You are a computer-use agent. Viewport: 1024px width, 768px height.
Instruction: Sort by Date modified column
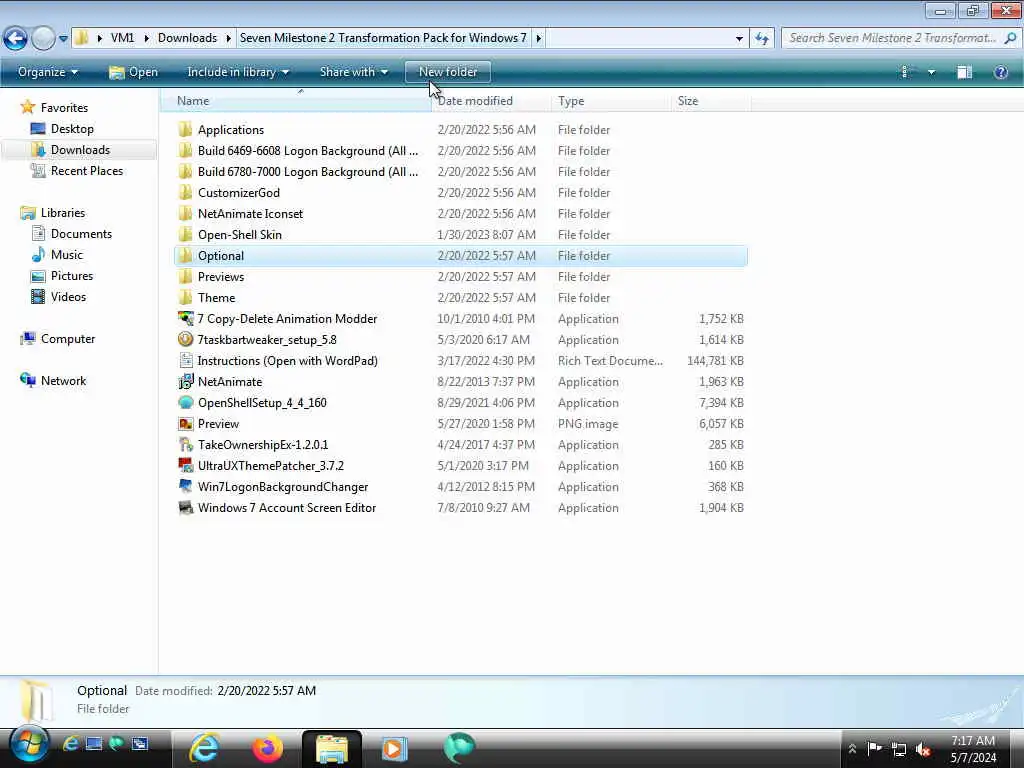click(490, 101)
